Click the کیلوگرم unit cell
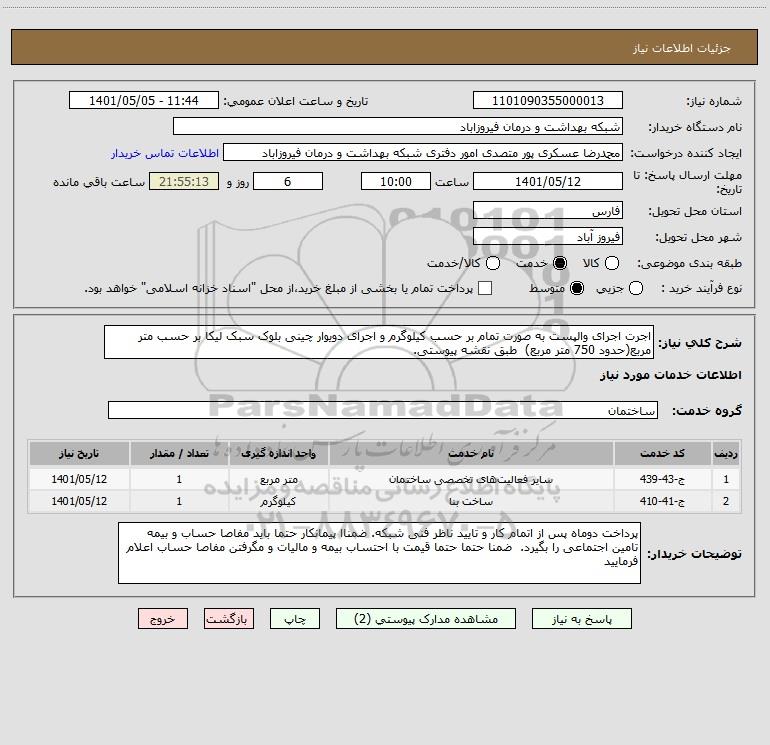Viewport: 770px width, 745px height. 278,501
